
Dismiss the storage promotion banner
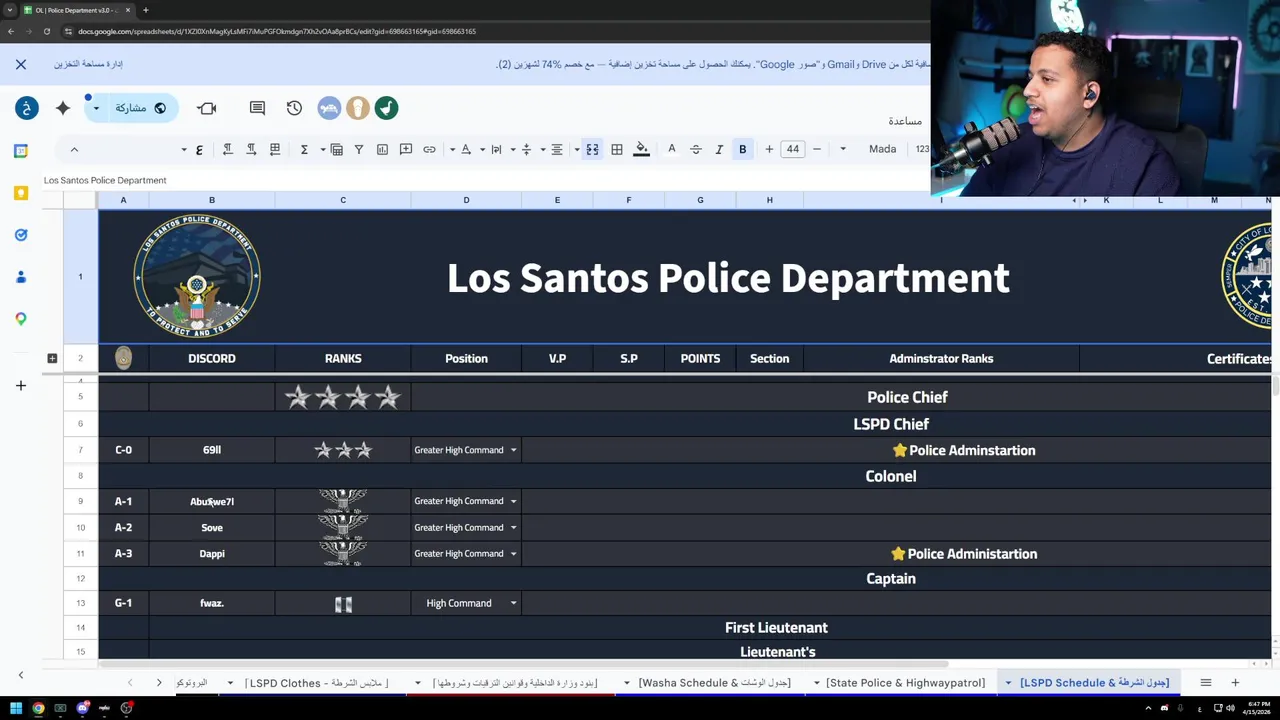coord(21,64)
